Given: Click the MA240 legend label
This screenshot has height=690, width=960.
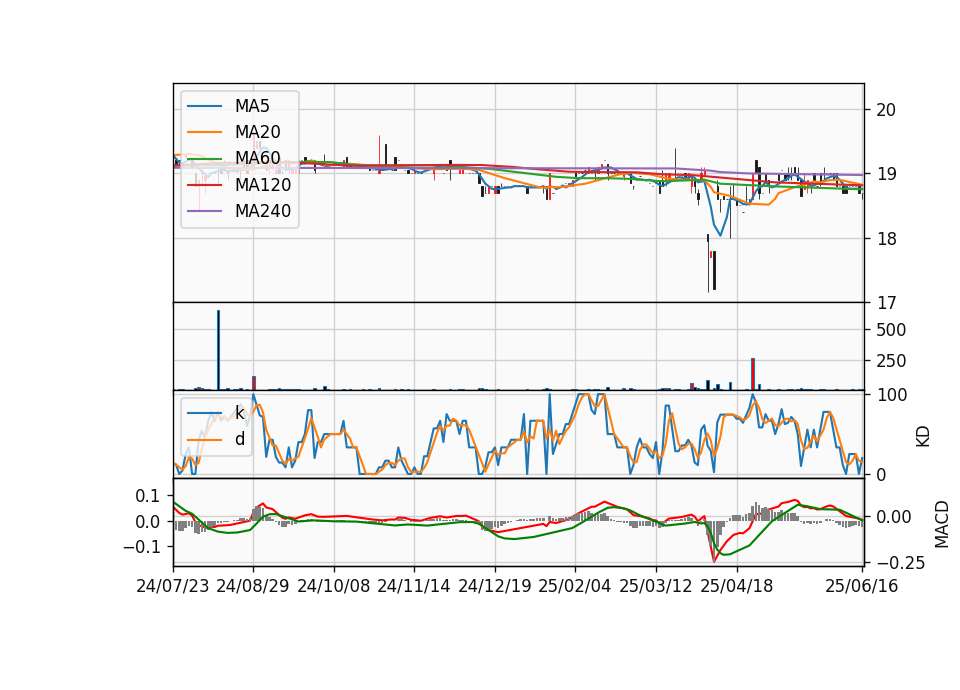Looking at the screenshot, I should 263,211.
